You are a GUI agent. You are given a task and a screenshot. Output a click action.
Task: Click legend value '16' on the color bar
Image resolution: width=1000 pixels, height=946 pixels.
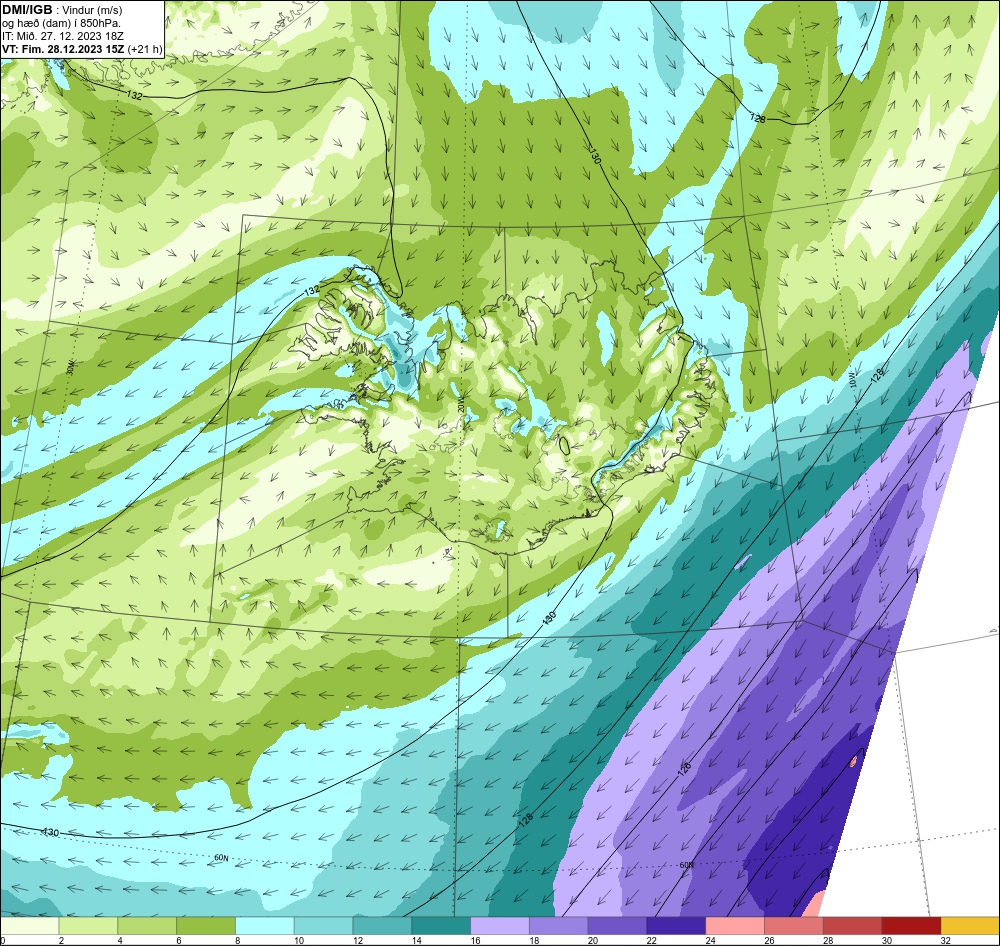click(475, 940)
